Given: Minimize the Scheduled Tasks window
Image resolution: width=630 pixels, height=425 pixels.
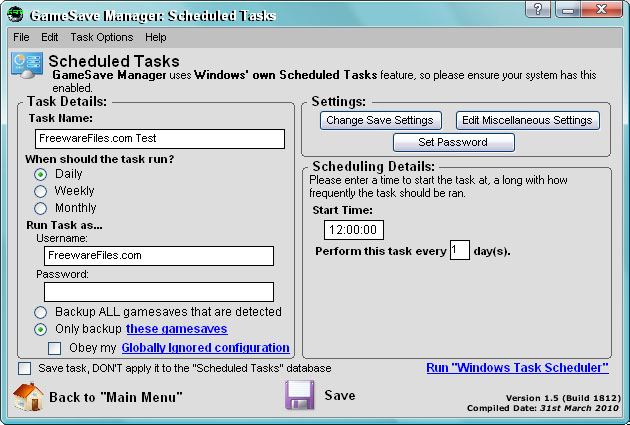Looking at the screenshot, I should (x=568, y=9).
